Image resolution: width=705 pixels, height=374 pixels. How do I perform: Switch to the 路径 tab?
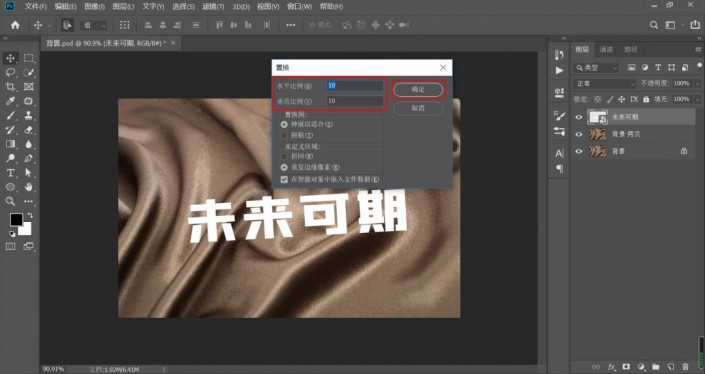(x=631, y=49)
